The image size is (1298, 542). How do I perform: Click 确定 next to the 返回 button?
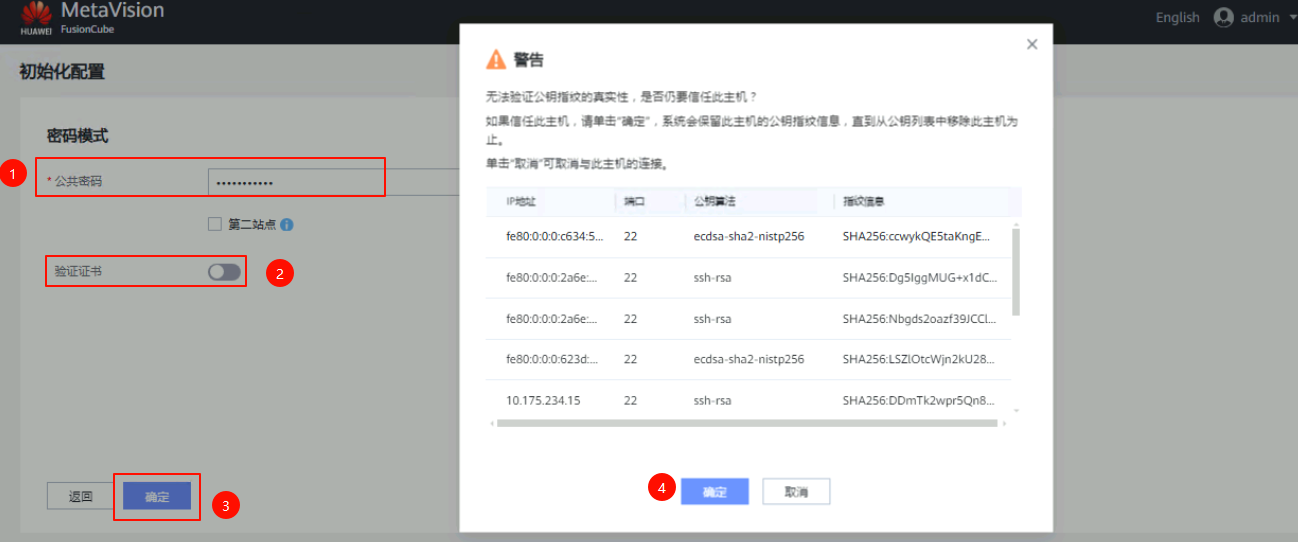pos(157,497)
